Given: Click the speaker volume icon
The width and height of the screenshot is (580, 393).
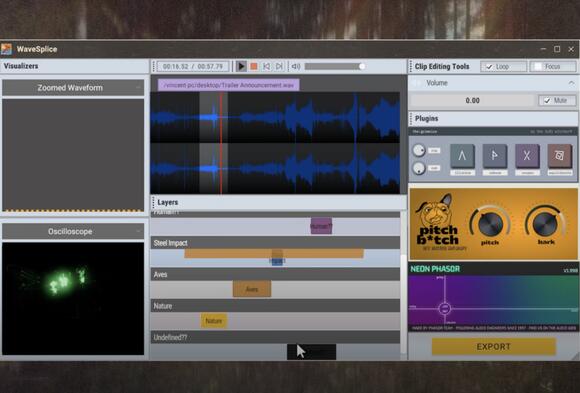Looking at the screenshot, I should 296,66.
